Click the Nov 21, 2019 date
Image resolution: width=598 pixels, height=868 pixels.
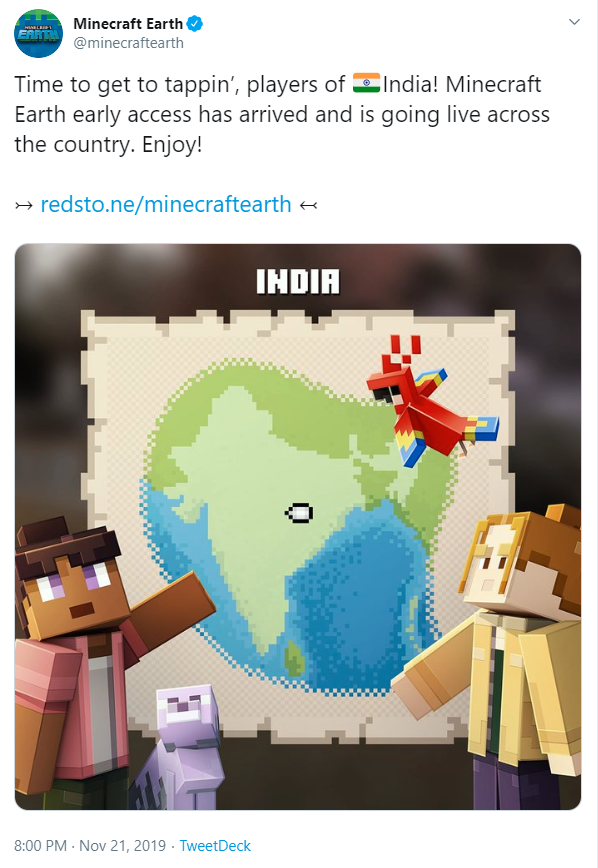coord(122,846)
